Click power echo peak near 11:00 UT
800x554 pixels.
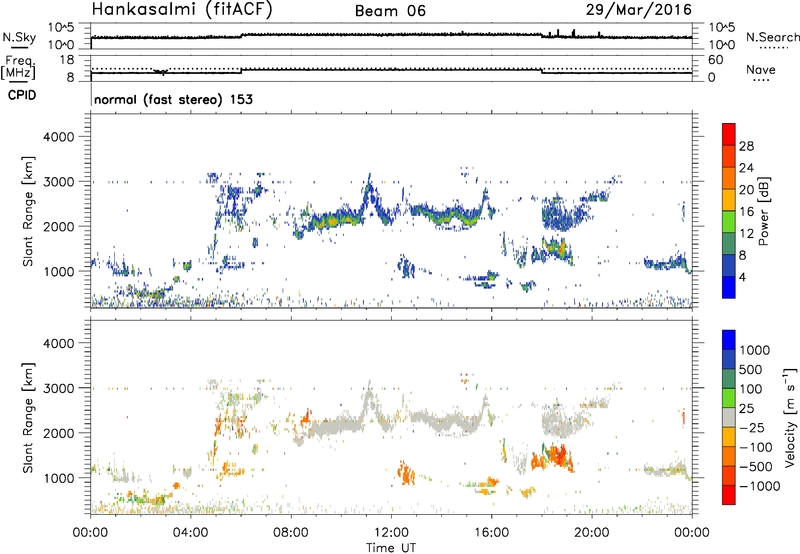pyautogui.click(x=369, y=191)
